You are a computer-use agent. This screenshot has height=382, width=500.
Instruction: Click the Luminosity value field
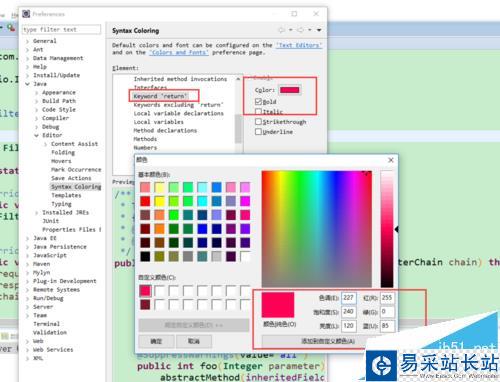click(349, 326)
